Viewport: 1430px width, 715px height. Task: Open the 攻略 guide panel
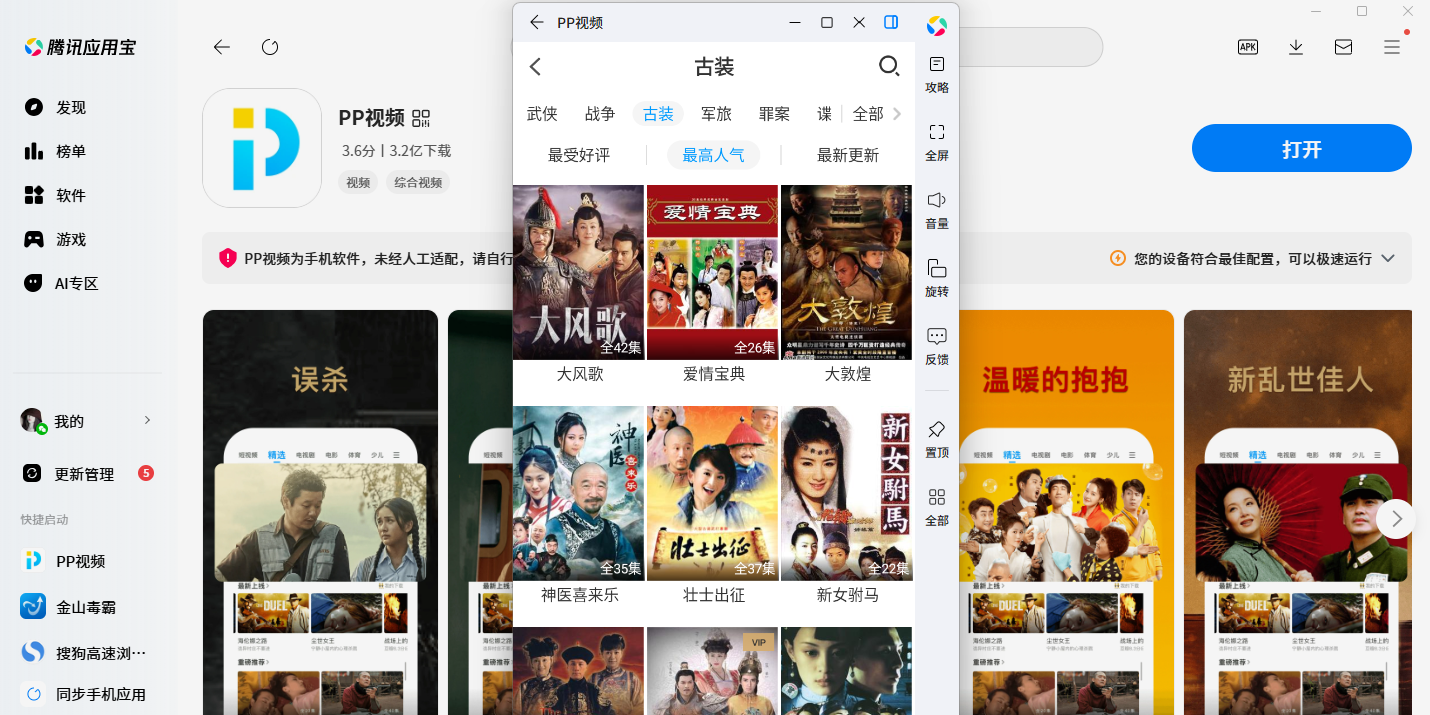937,75
